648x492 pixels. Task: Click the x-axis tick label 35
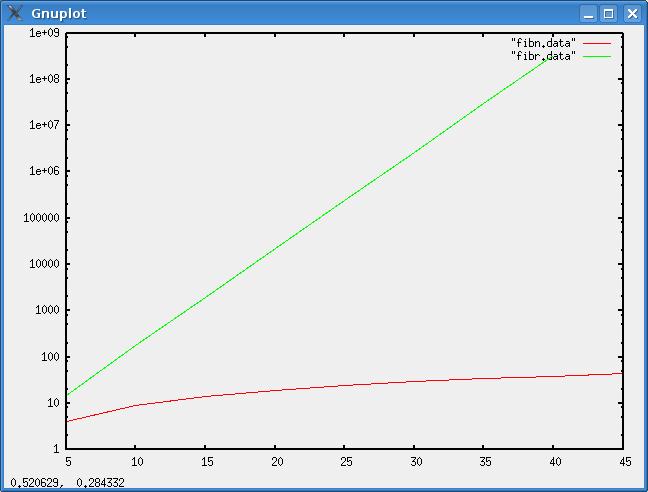[486, 462]
